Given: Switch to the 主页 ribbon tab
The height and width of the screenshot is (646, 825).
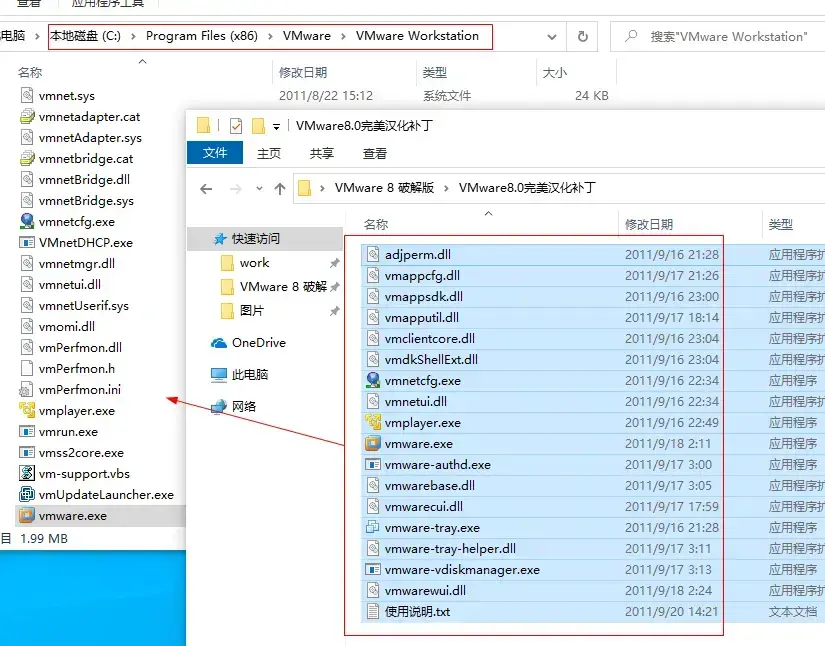Looking at the screenshot, I should [x=269, y=153].
